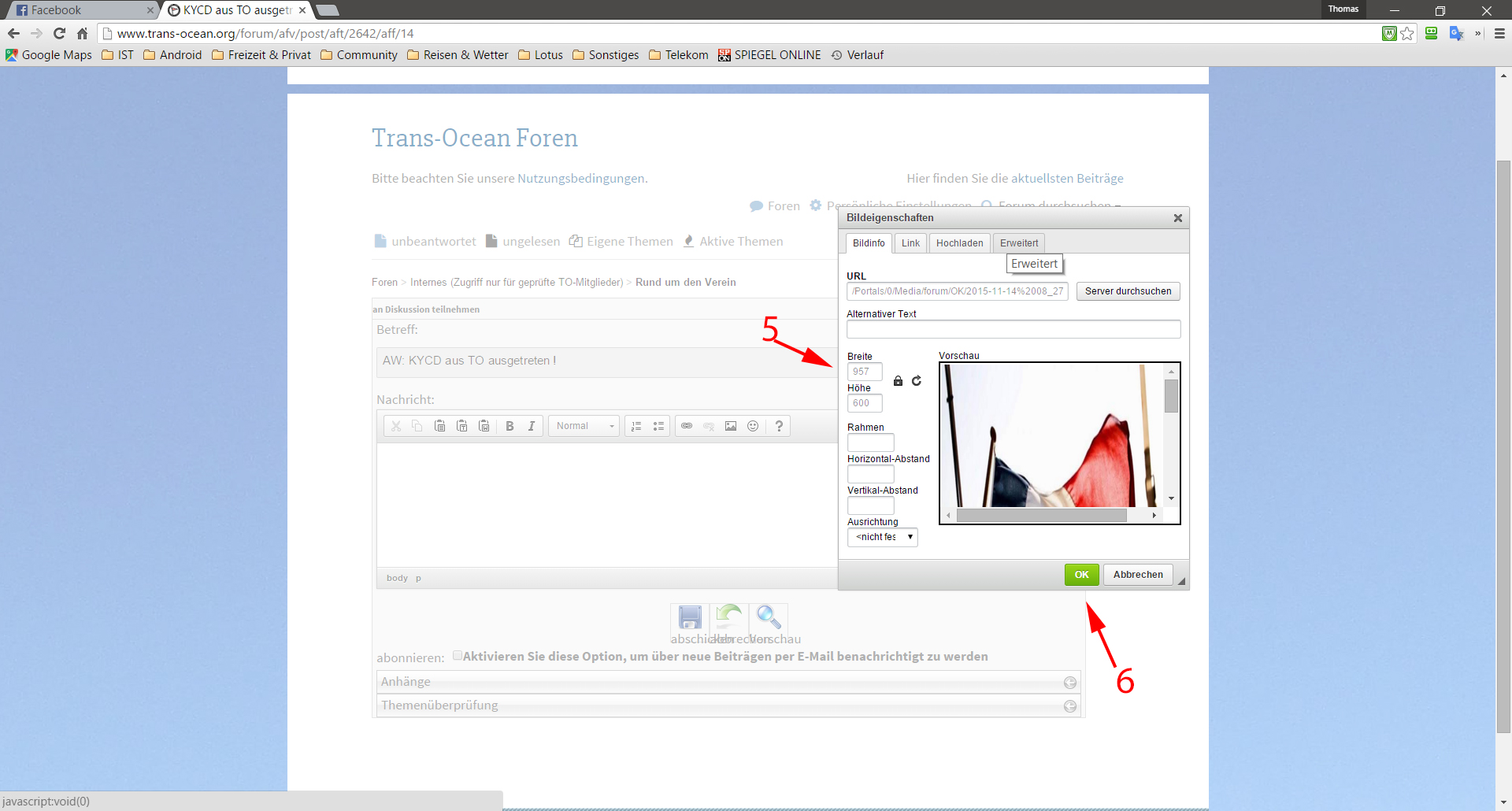The image size is (1512, 811).
Task: Click the Italic formatting icon
Action: tap(532, 426)
